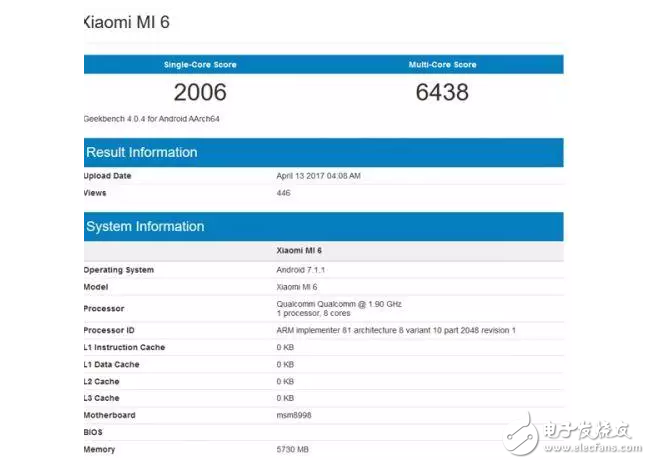Click the Processor ID row label
This screenshot has height=464, width=650.
[109, 330]
